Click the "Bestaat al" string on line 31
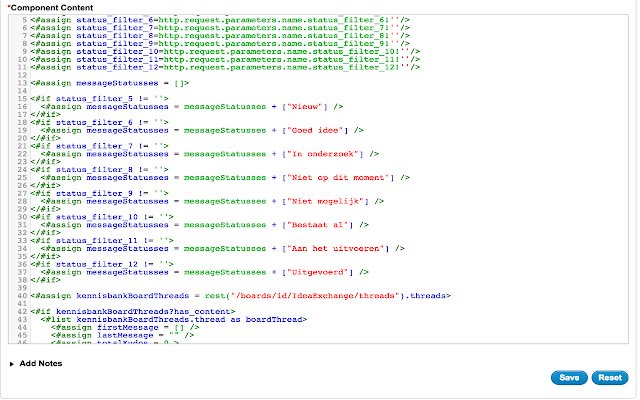 (318, 225)
